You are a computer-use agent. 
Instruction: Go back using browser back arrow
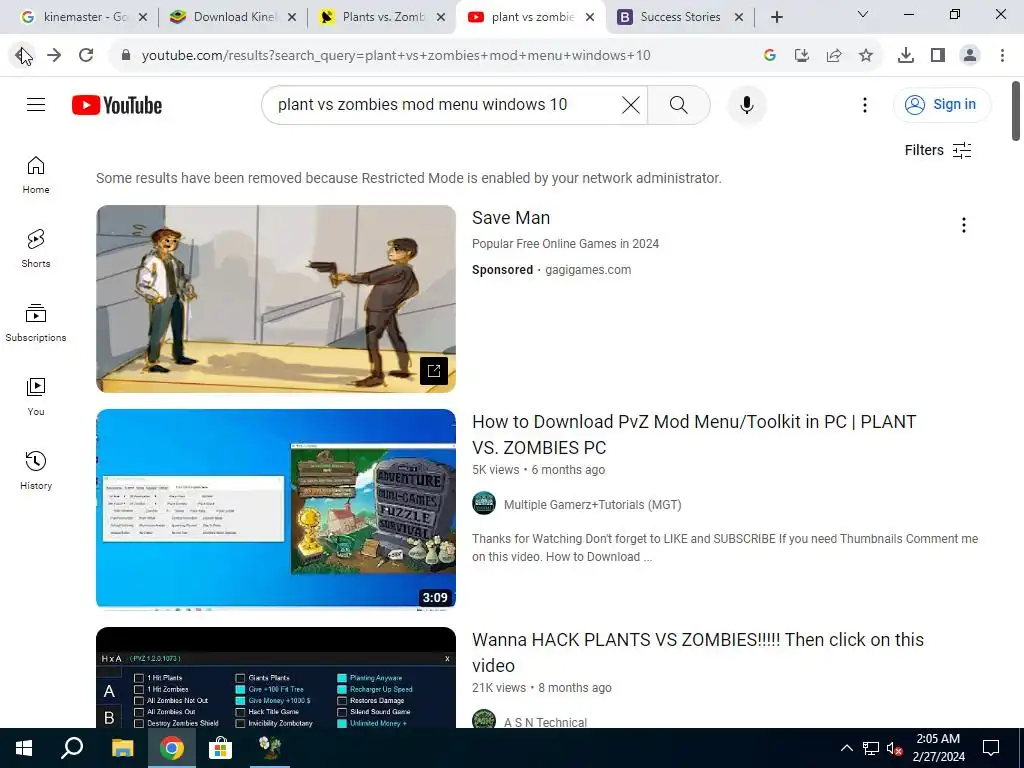pyautogui.click(x=23, y=56)
